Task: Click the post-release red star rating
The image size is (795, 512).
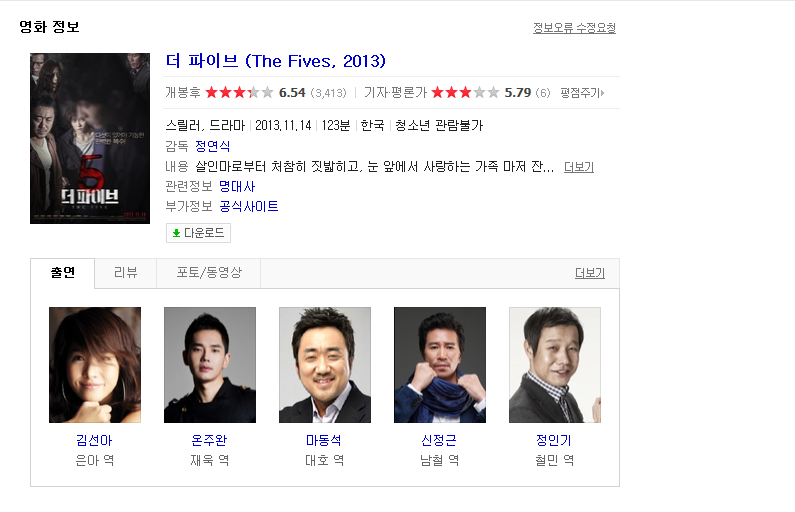Action: coord(239,93)
